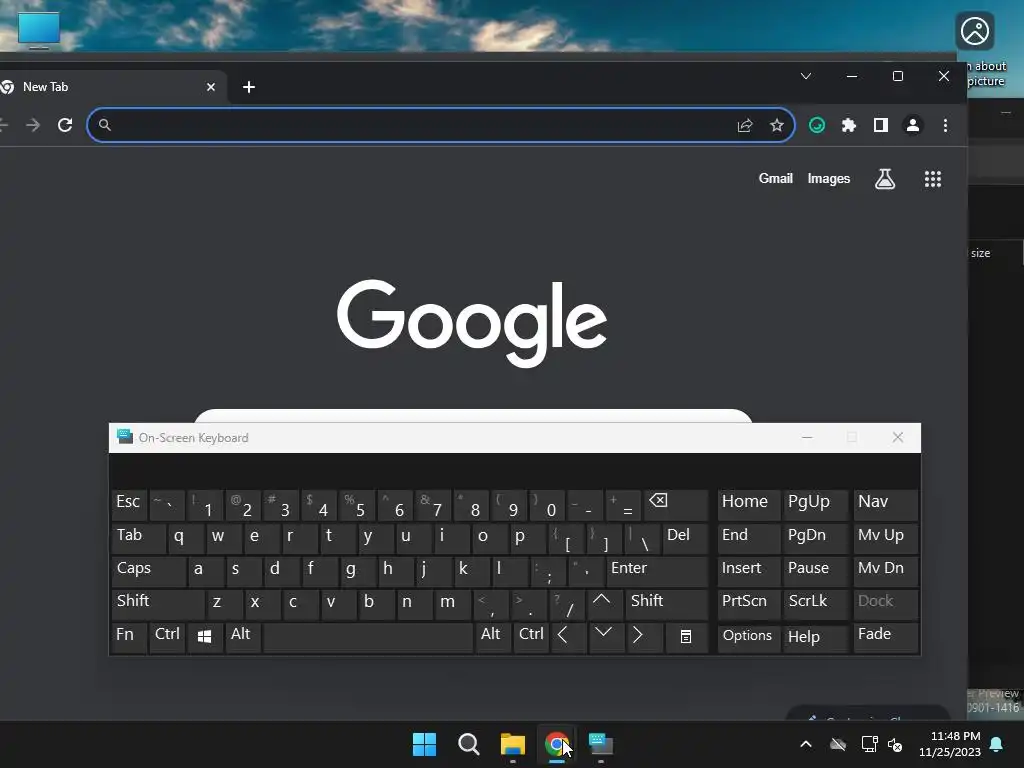Reload the page in Chrome
The height and width of the screenshot is (768, 1024).
[65, 125]
